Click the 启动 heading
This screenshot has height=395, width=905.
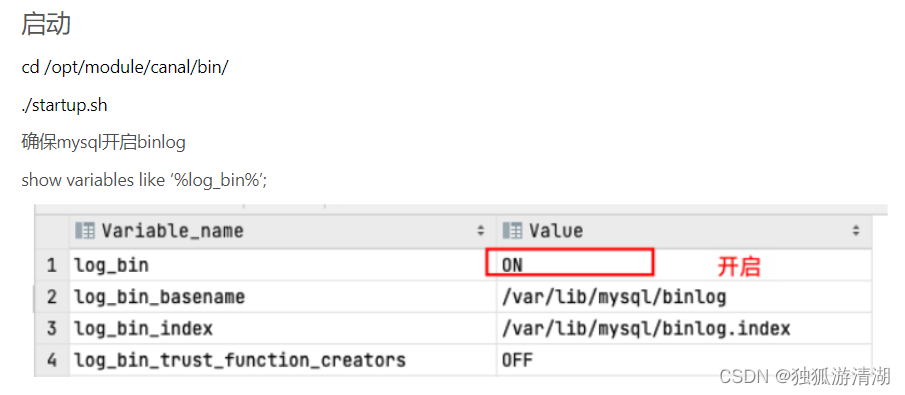(x=46, y=24)
